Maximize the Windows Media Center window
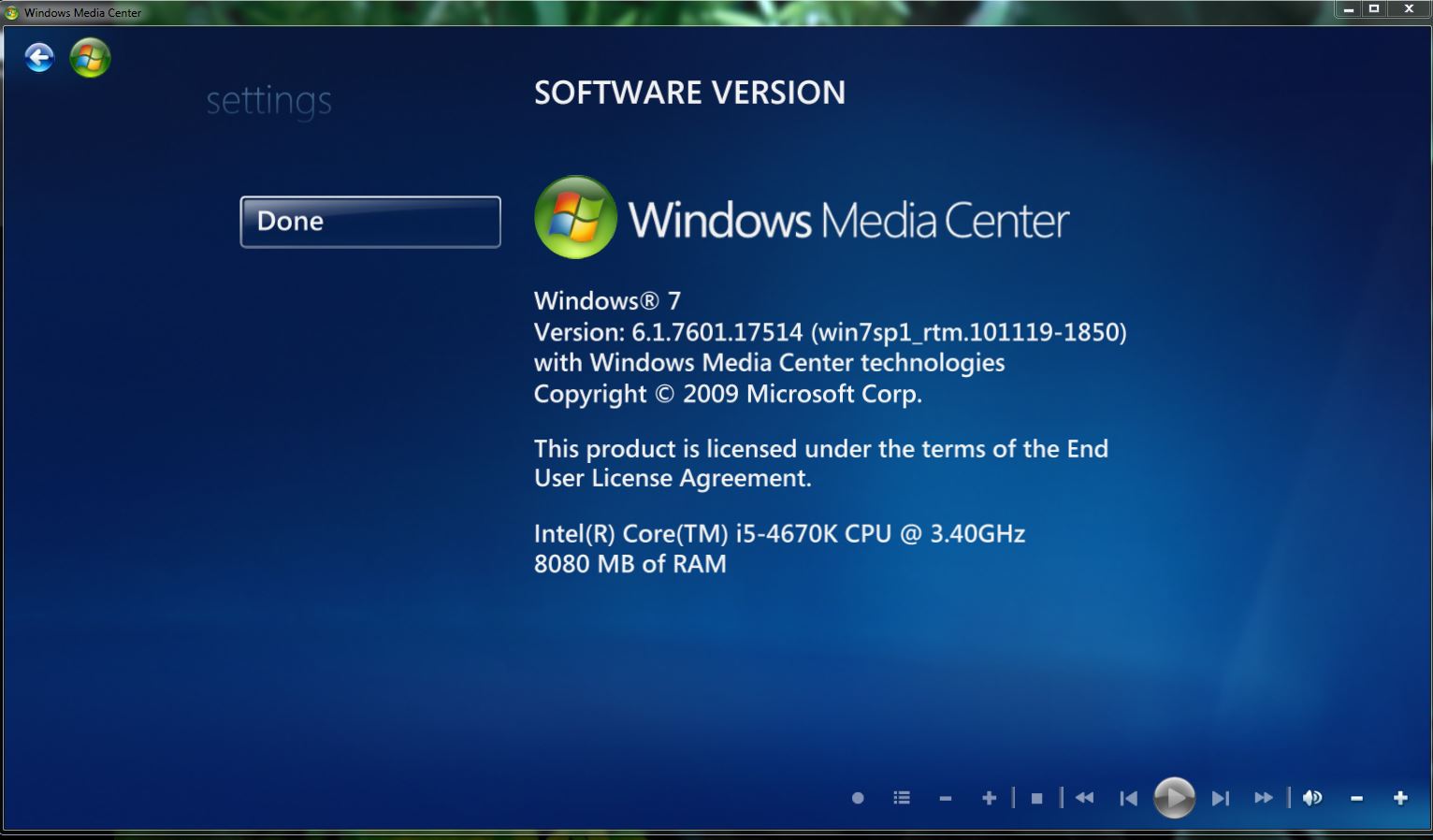 click(x=1374, y=9)
